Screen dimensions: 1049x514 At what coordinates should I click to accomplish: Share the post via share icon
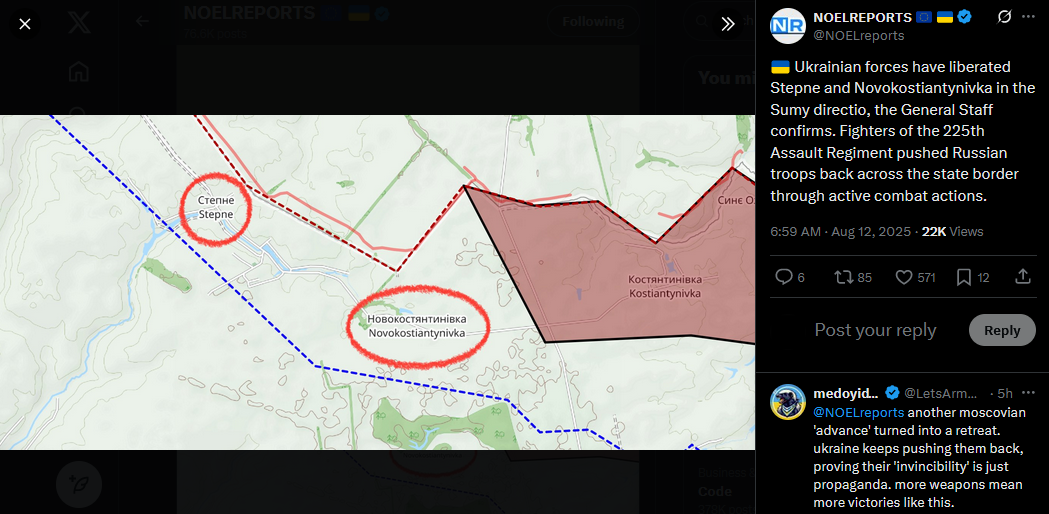point(1022,277)
